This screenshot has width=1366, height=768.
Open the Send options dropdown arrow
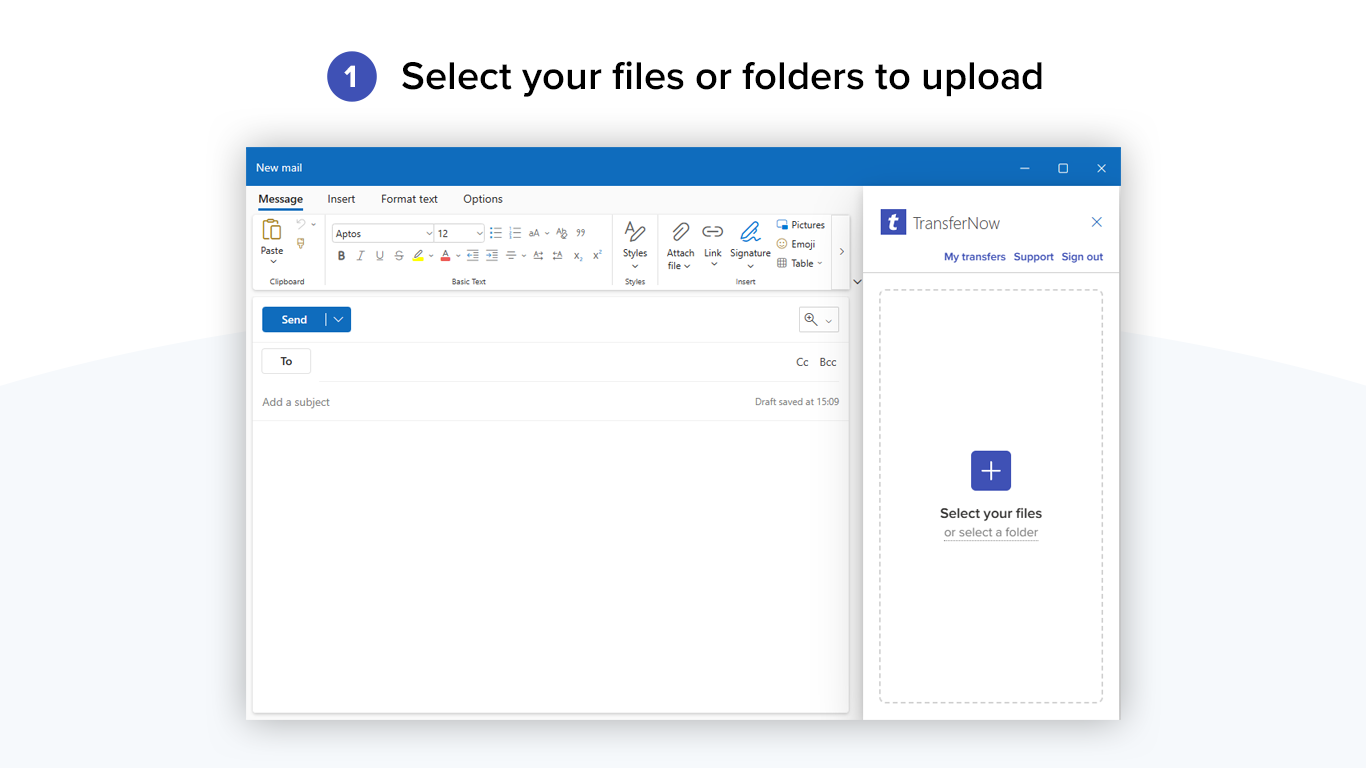(338, 320)
